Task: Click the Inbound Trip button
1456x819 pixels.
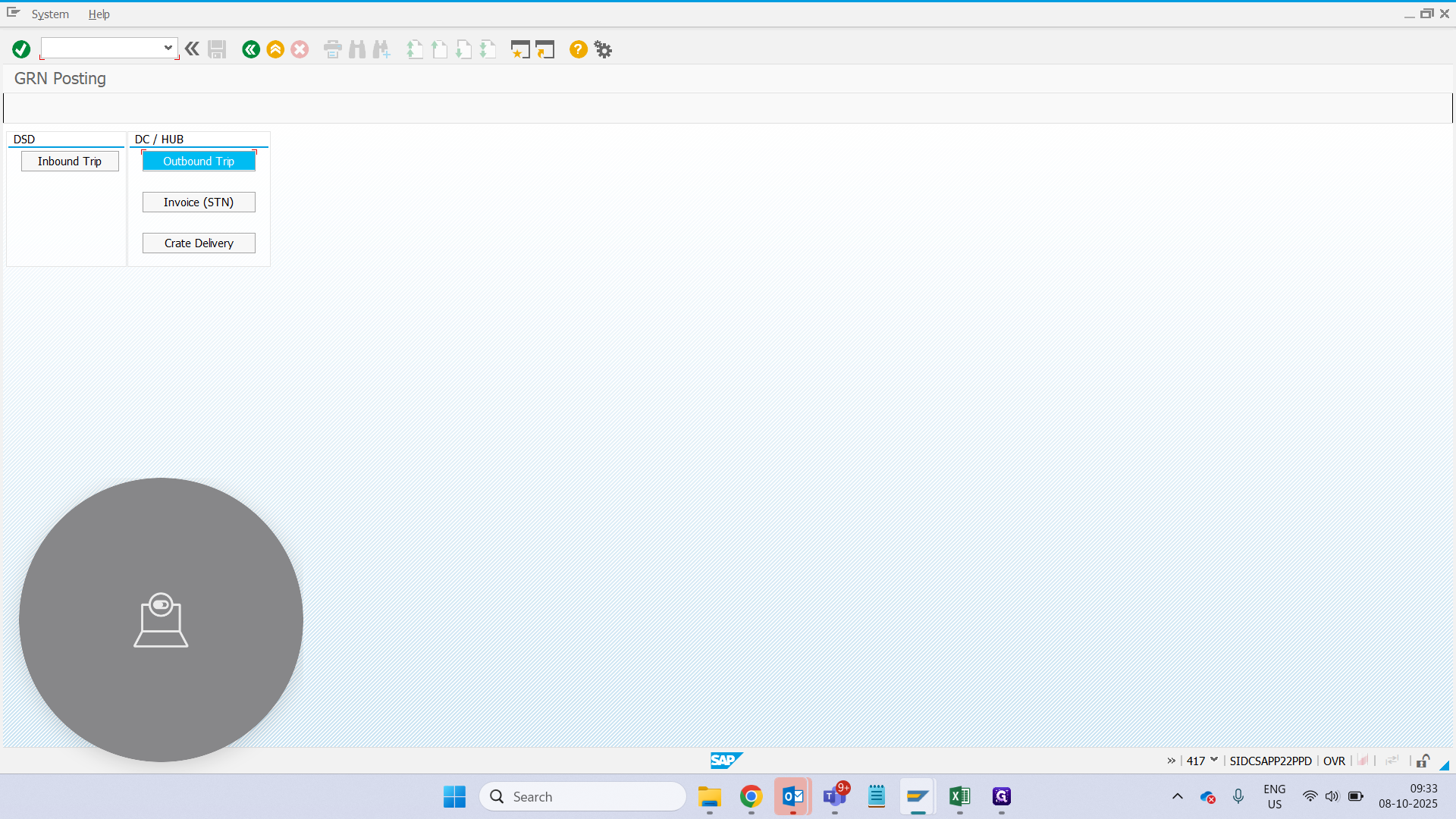Action: (x=70, y=162)
